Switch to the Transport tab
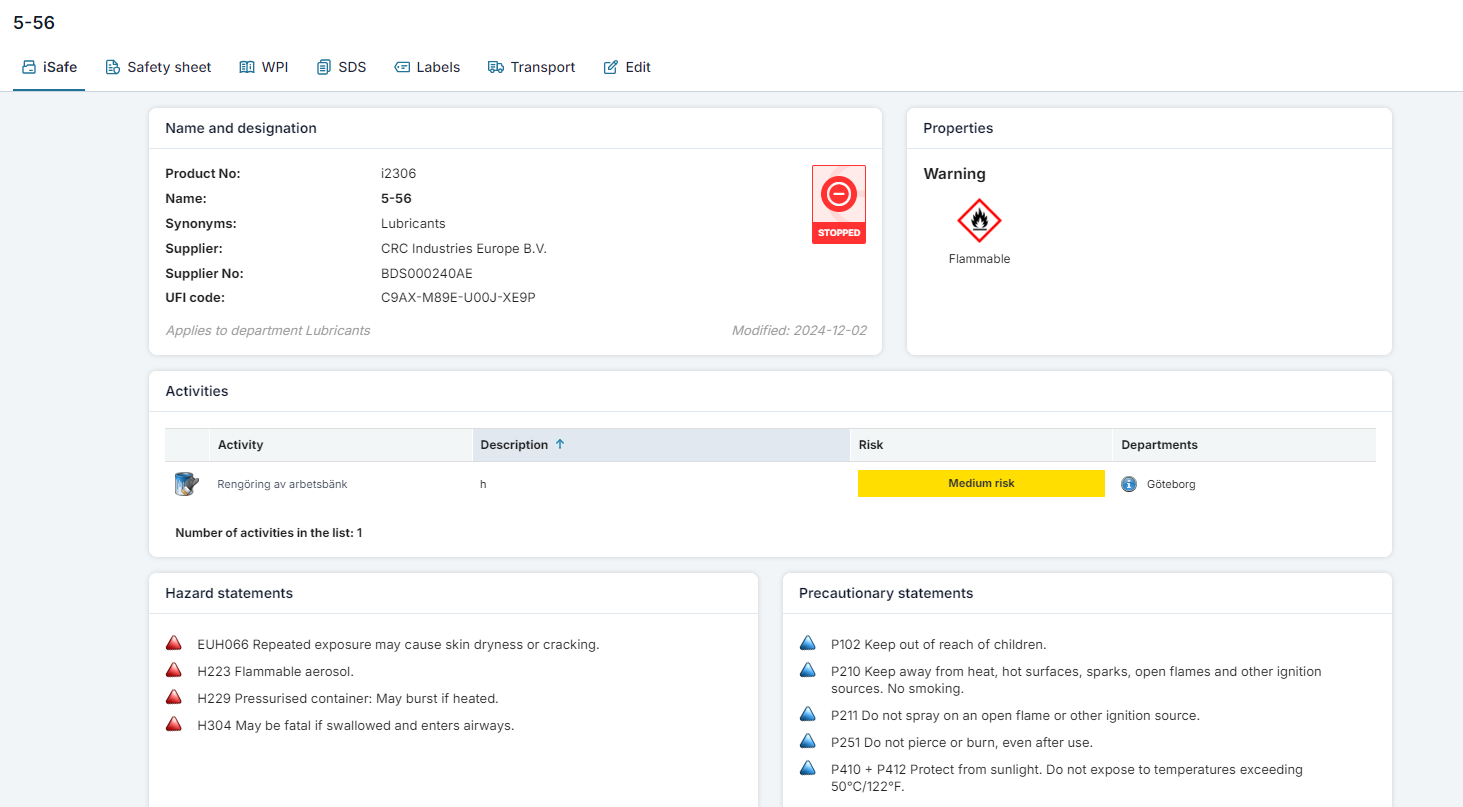Viewport: 1463px width, 807px height. click(x=531, y=67)
